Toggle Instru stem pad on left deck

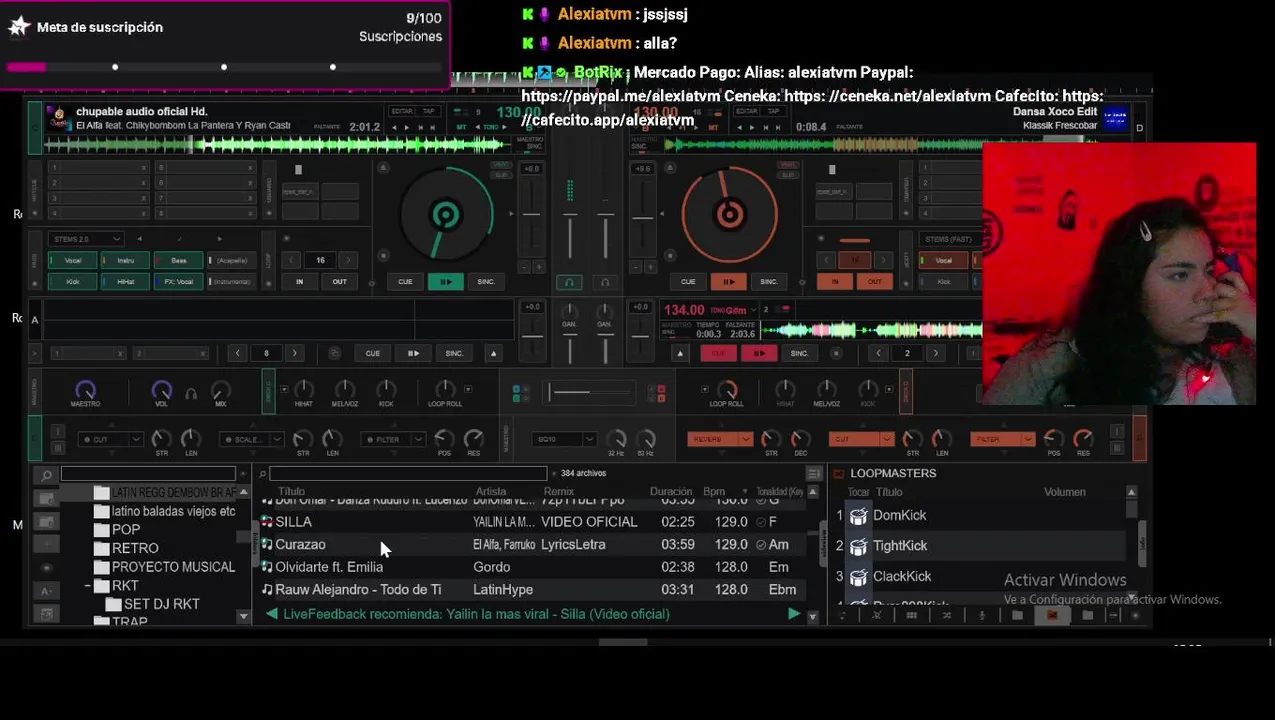pos(125,261)
